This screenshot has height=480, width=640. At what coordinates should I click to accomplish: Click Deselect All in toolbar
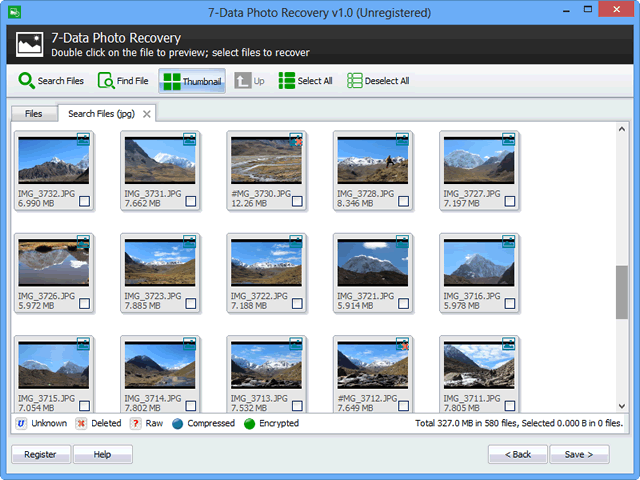tap(378, 81)
